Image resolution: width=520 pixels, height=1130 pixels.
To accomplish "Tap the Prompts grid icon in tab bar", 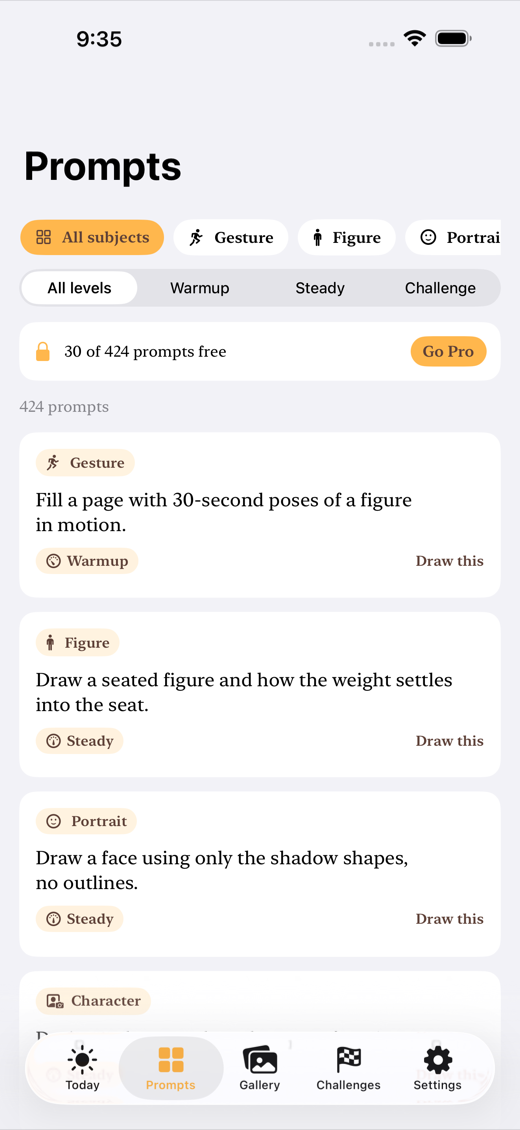I will click(171, 1060).
